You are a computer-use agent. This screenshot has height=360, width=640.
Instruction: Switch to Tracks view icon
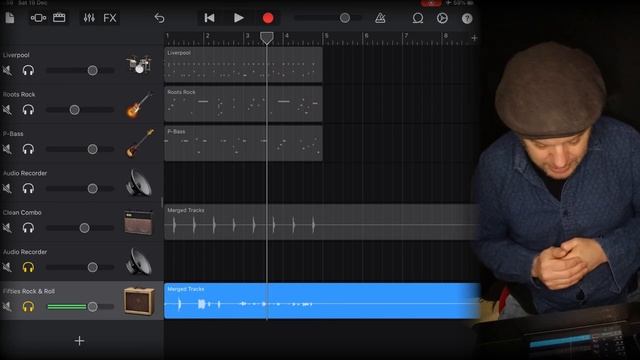coord(59,18)
